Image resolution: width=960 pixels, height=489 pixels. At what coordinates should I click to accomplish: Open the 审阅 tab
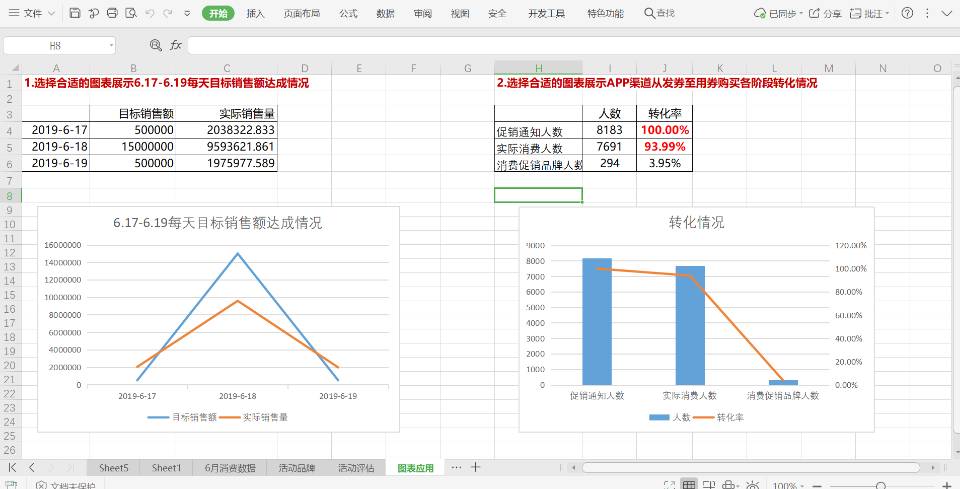click(422, 13)
